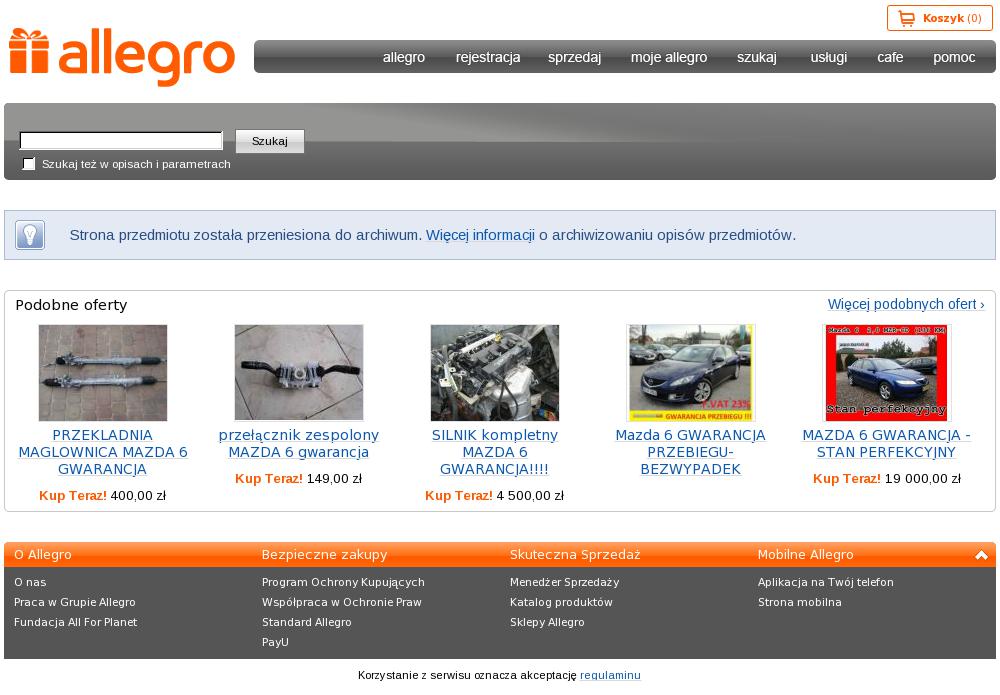Click the 400,00 zł price text
This screenshot has height=695, width=1000.
click(138, 495)
